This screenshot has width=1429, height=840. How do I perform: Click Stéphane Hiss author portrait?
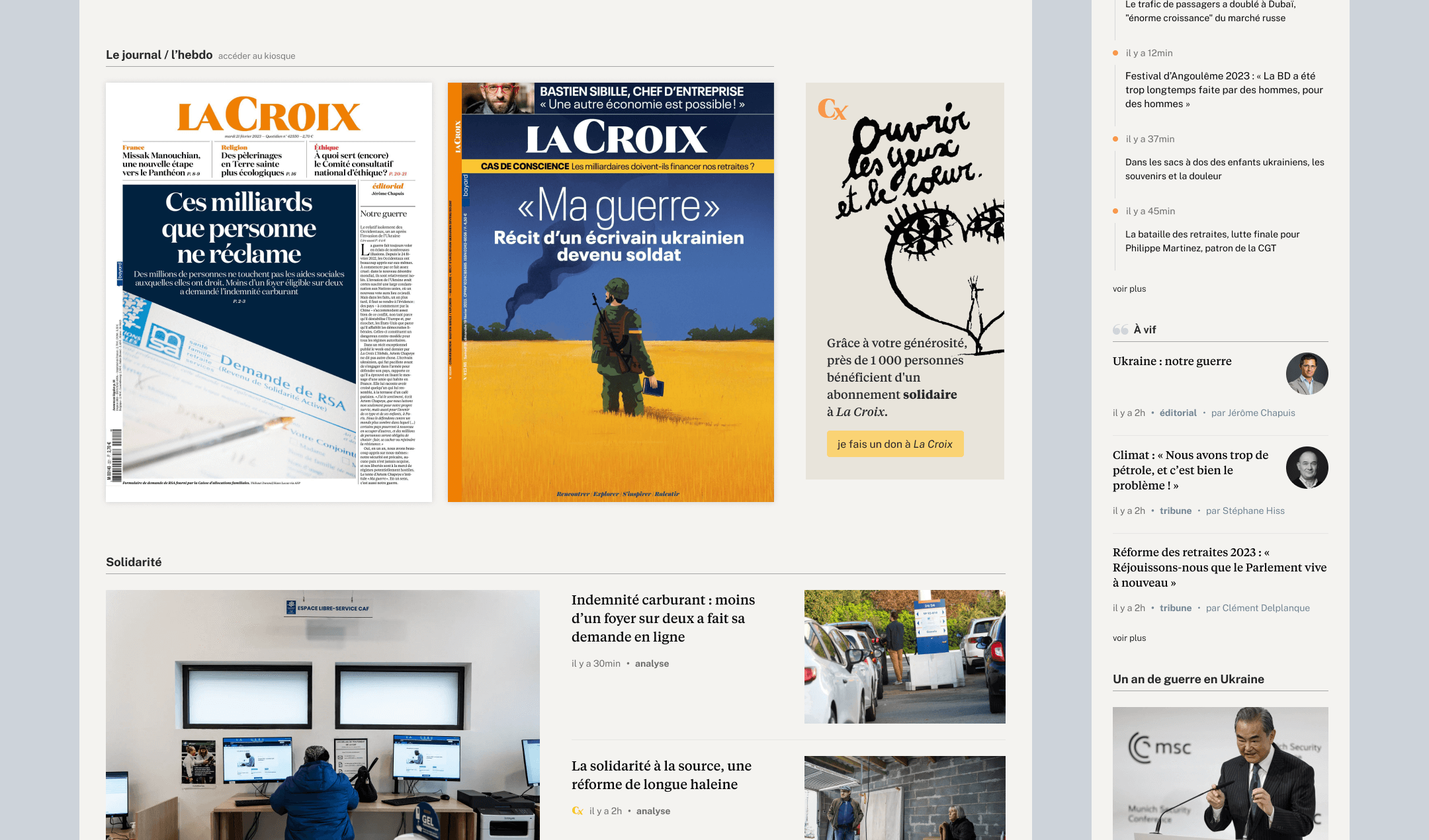[1307, 468]
